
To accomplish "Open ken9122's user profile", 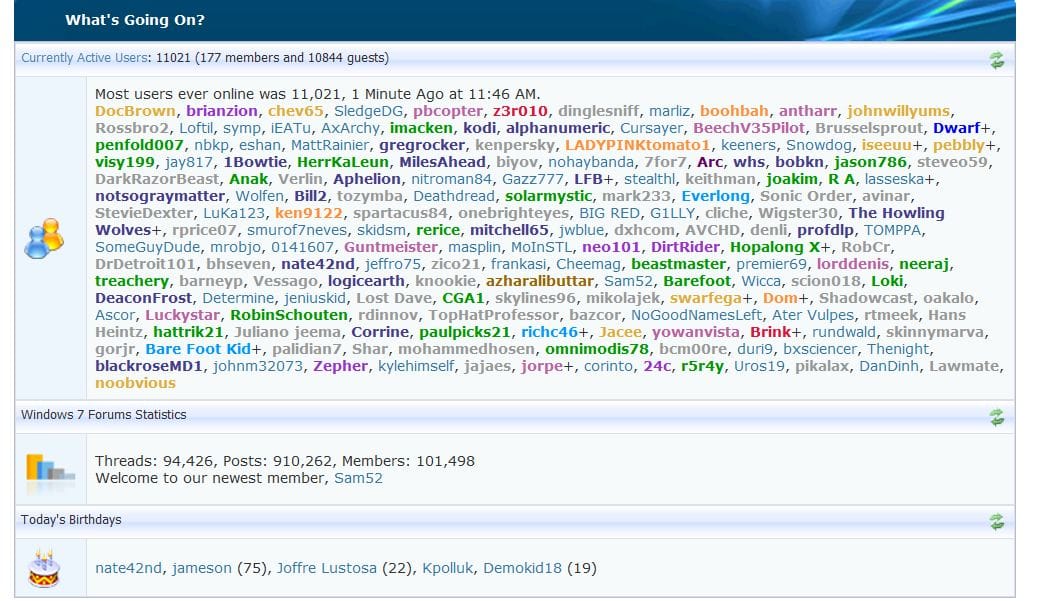I will click(309, 213).
